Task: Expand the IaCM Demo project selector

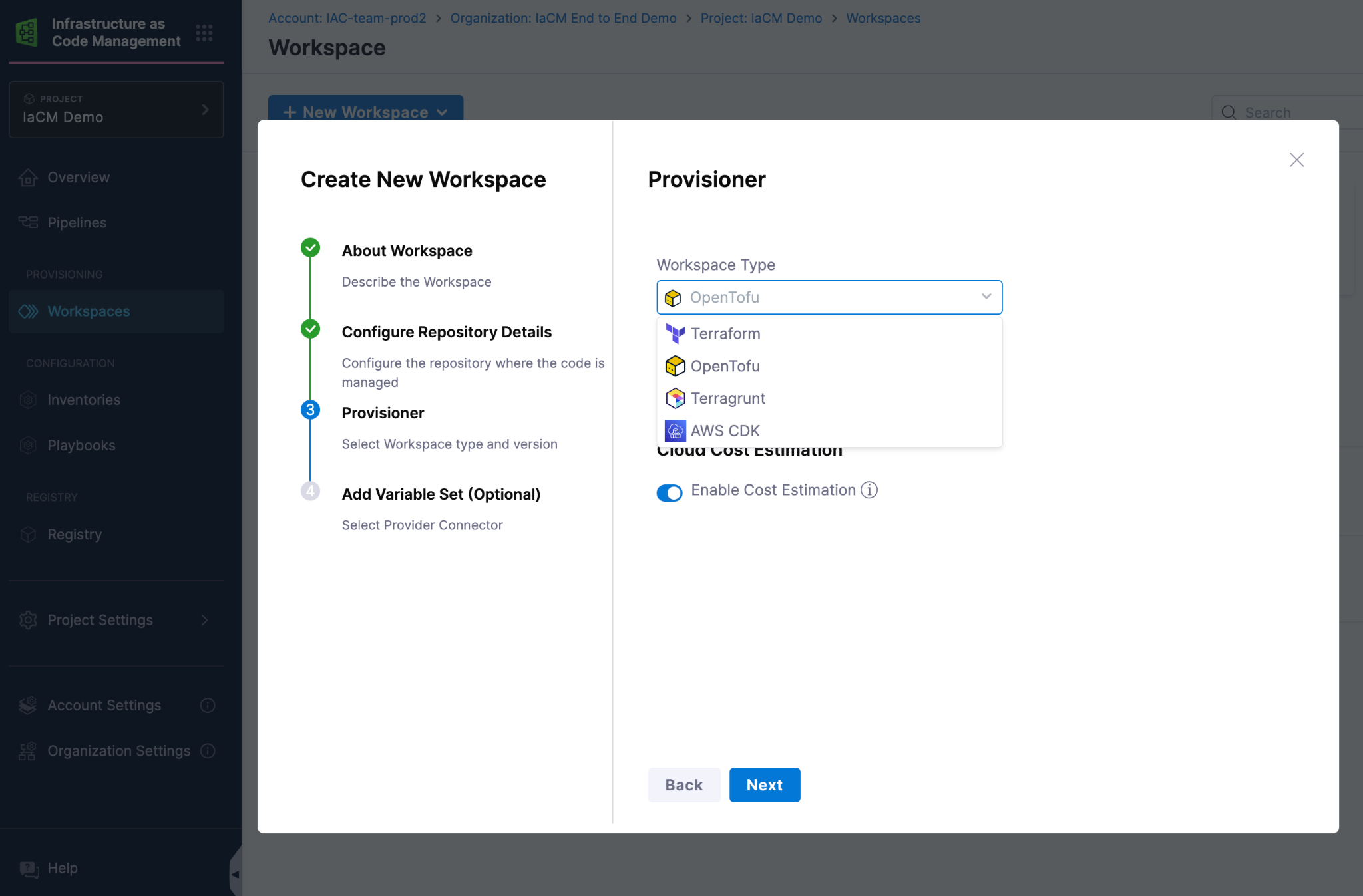Action: (116, 110)
